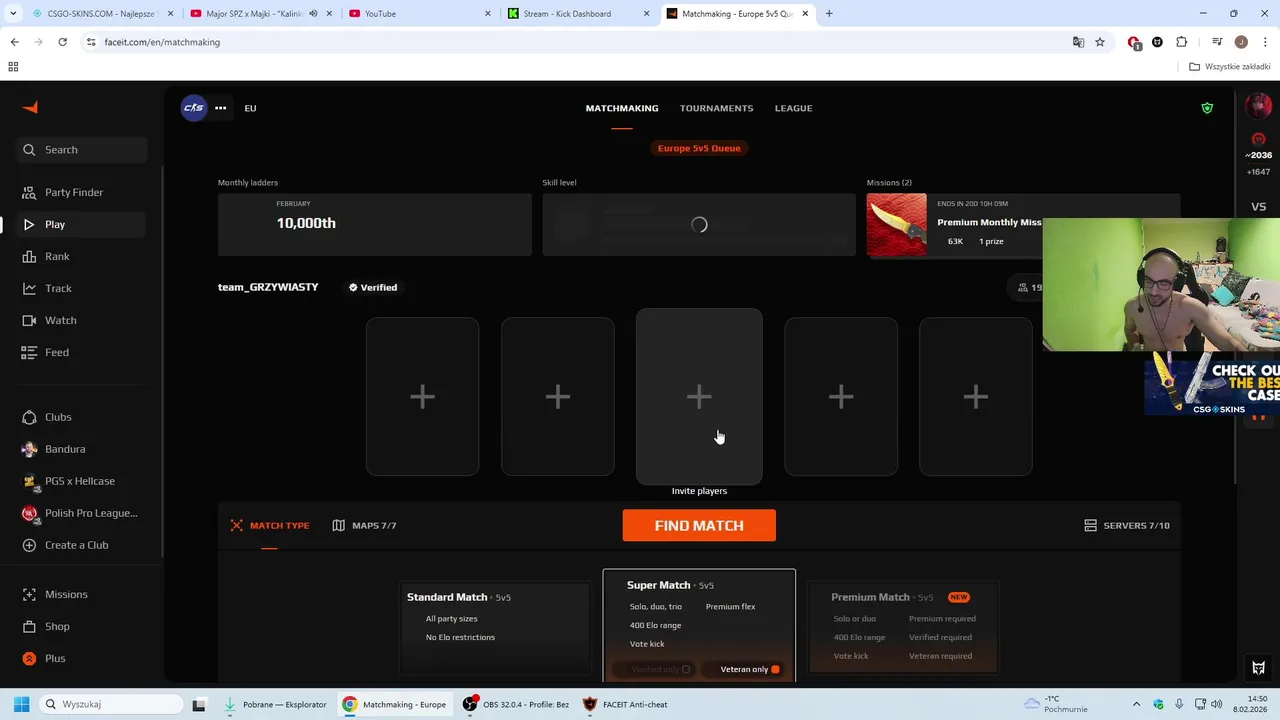Click the green anti-cheat shield icon
This screenshot has height=720, width=1280.
pyautogui.click(x=1207, y=108)
